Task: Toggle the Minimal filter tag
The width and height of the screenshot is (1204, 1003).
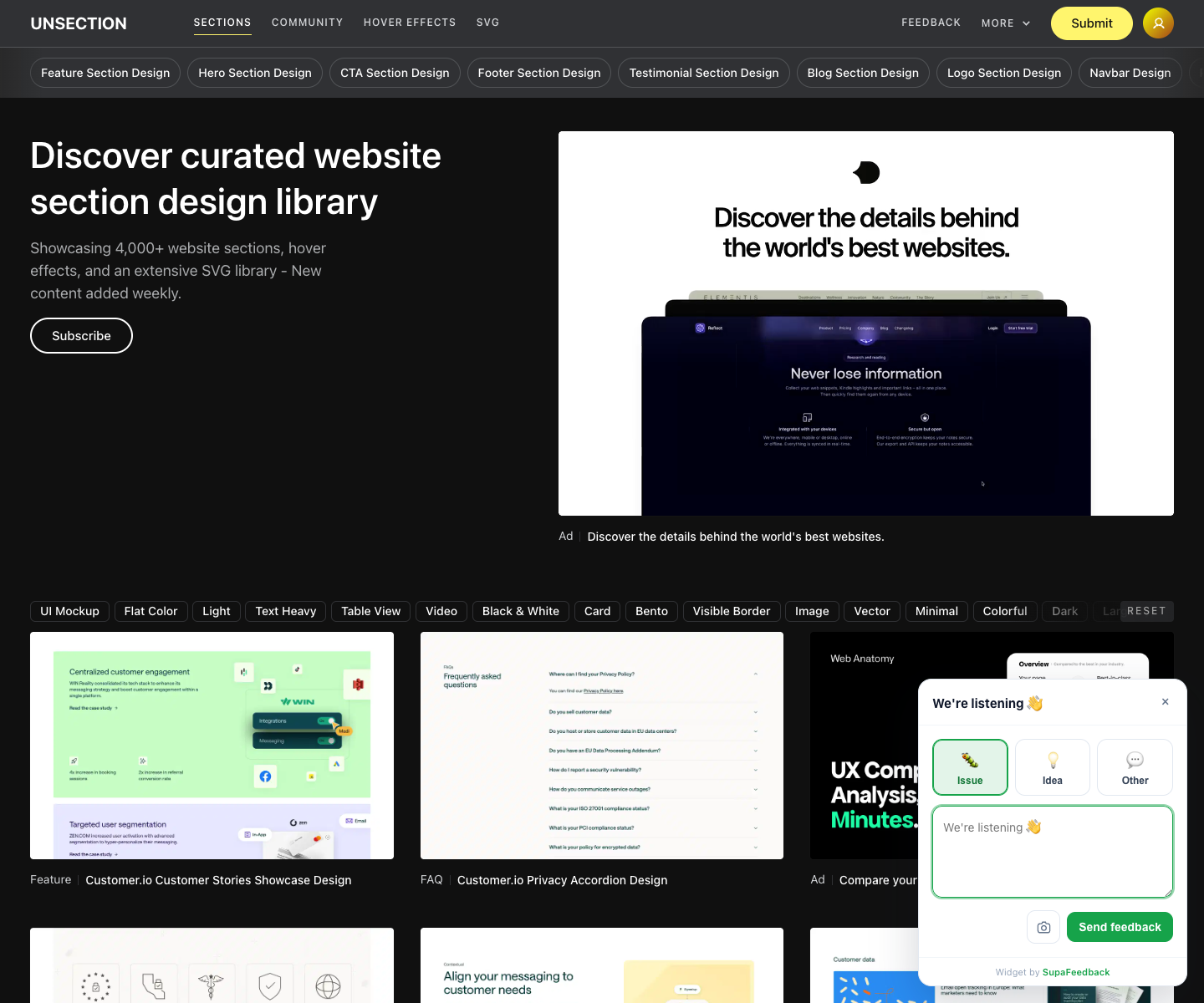Action: 936,611
